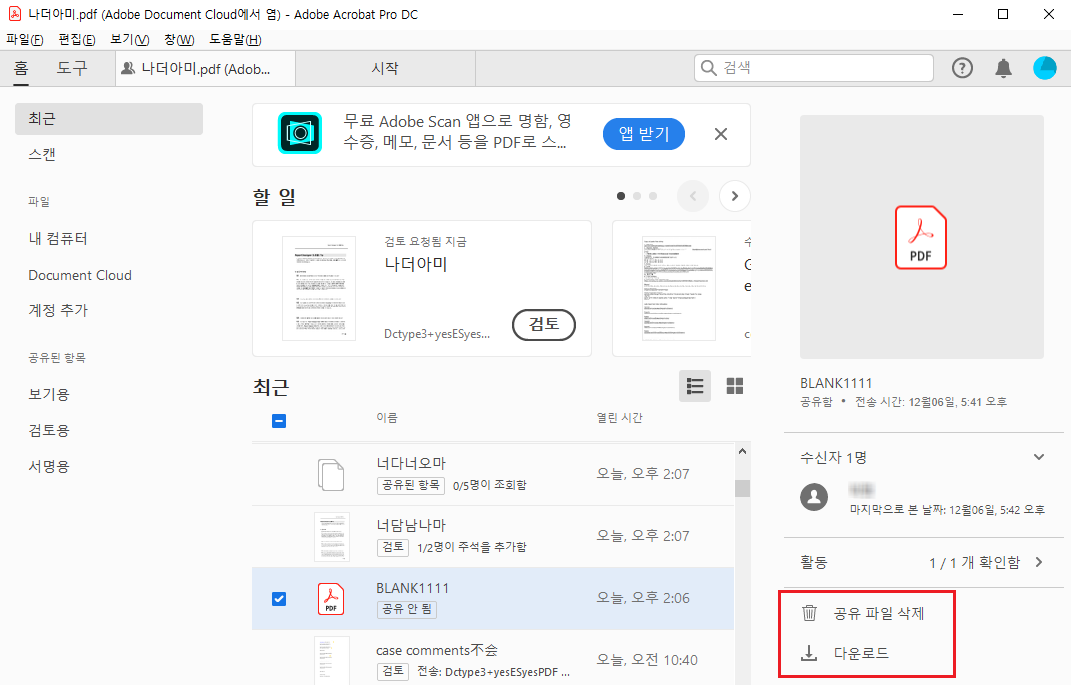Image resolution: width=1071 pixels, height=685 pixels.
Task: Open the 파일 menu
Action: click(x=25, y=40)
